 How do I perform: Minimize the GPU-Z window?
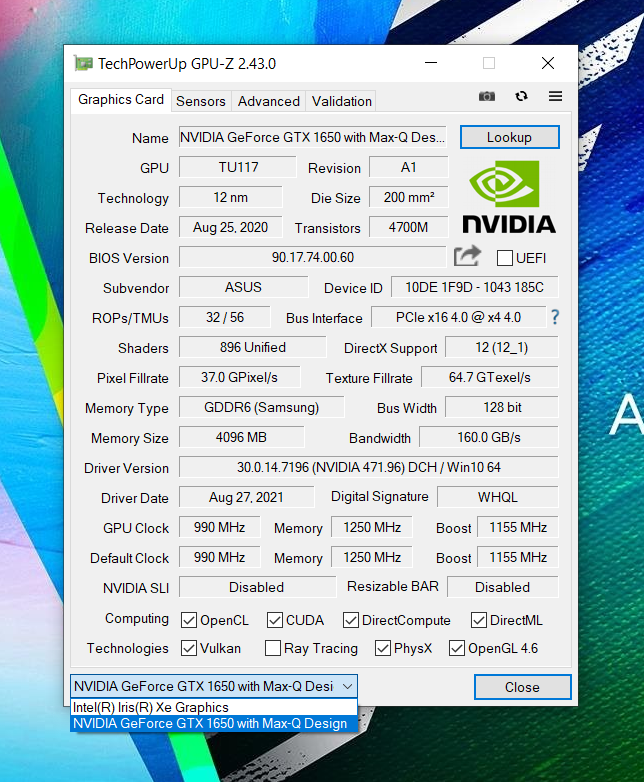[431, 63]
